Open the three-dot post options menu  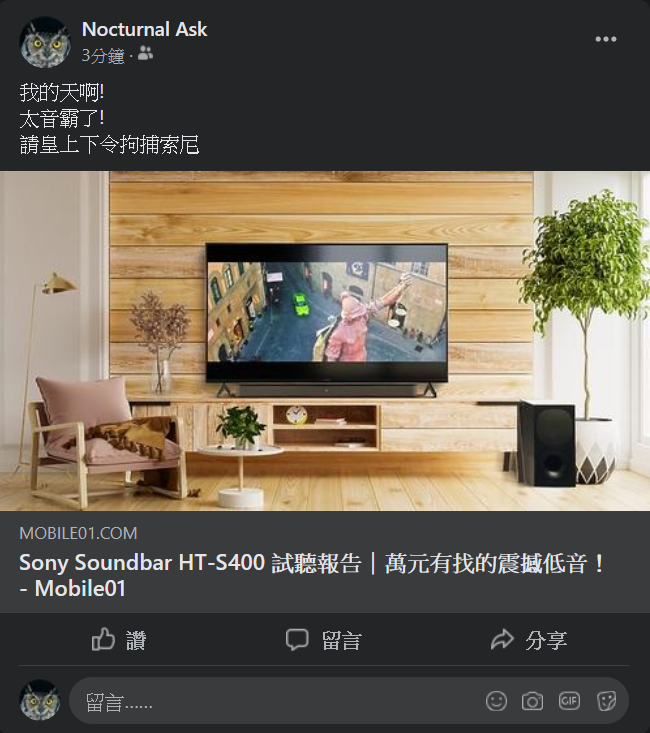pyautogui.click(x=606, y=39)
